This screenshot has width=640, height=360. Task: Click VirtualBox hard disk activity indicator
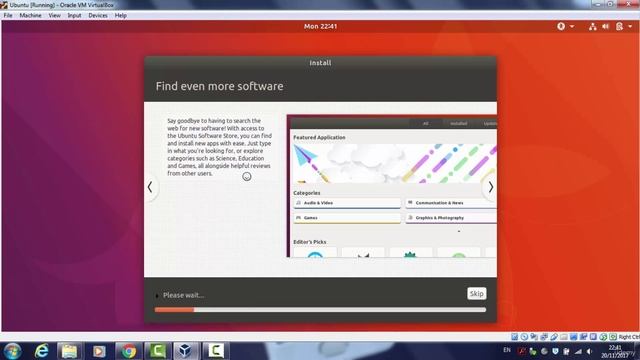(x=515, y=337)
